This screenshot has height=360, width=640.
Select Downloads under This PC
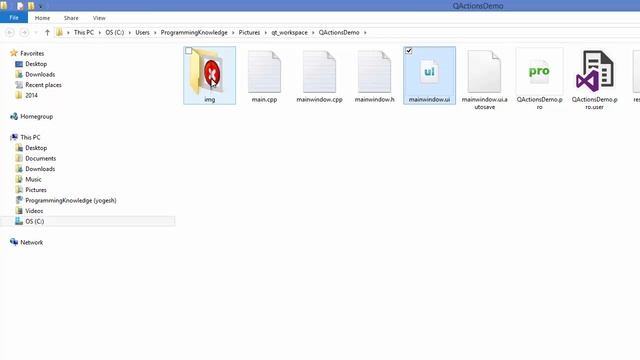40,169
